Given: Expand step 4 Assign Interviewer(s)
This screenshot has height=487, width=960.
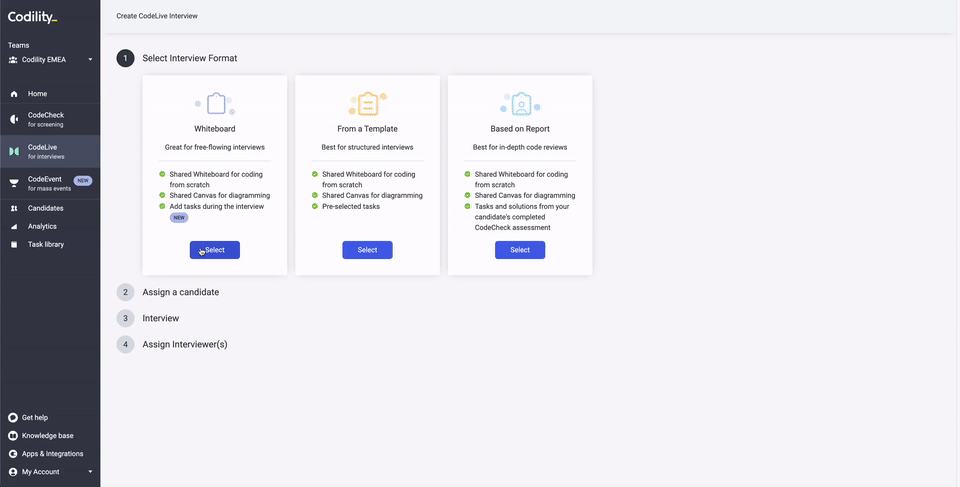Looking at the screenshot, I should [185, 344].
